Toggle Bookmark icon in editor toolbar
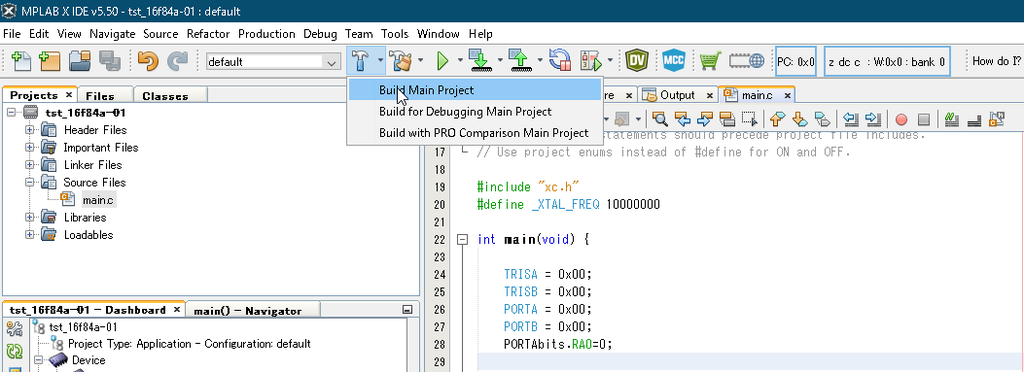Image resolution: width=1024 pixels, height=372 pixels. tap(822, 119)
